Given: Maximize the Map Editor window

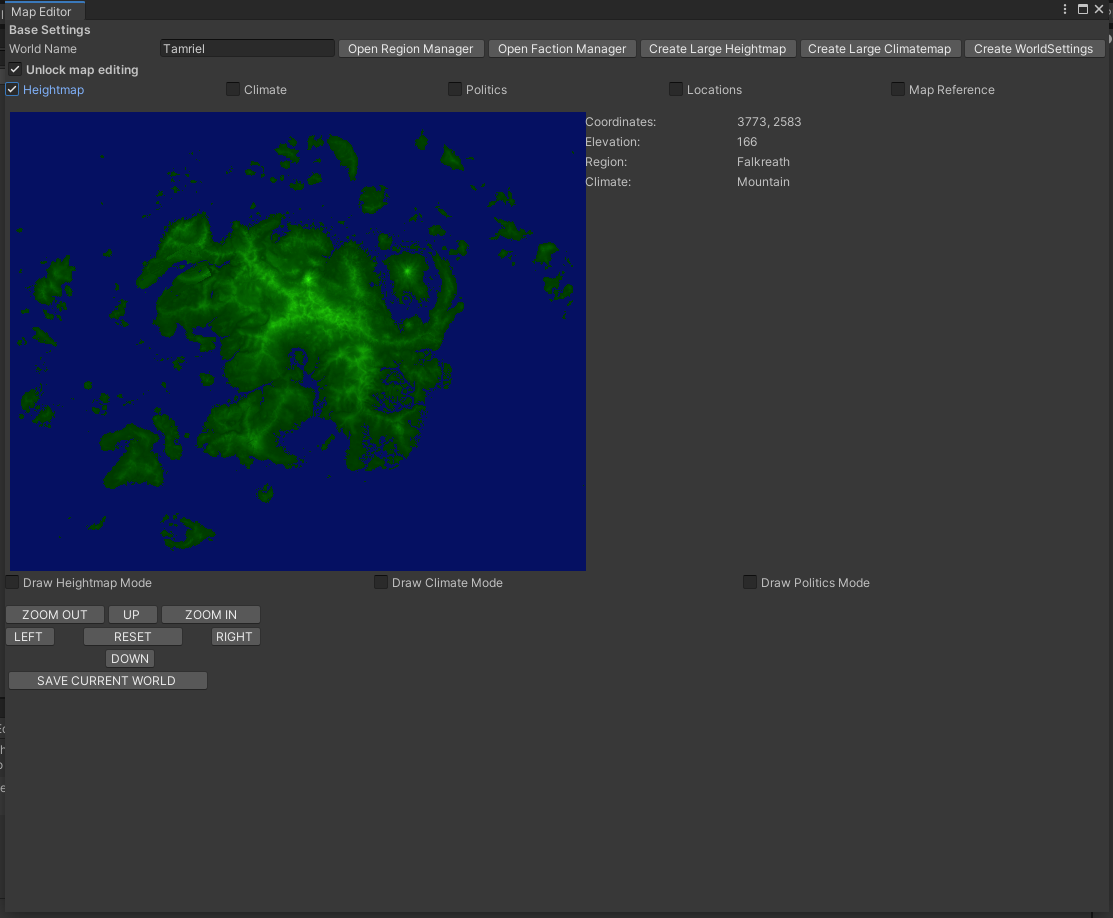Looking at the screenshot, I should click(x=1083, y=9).
